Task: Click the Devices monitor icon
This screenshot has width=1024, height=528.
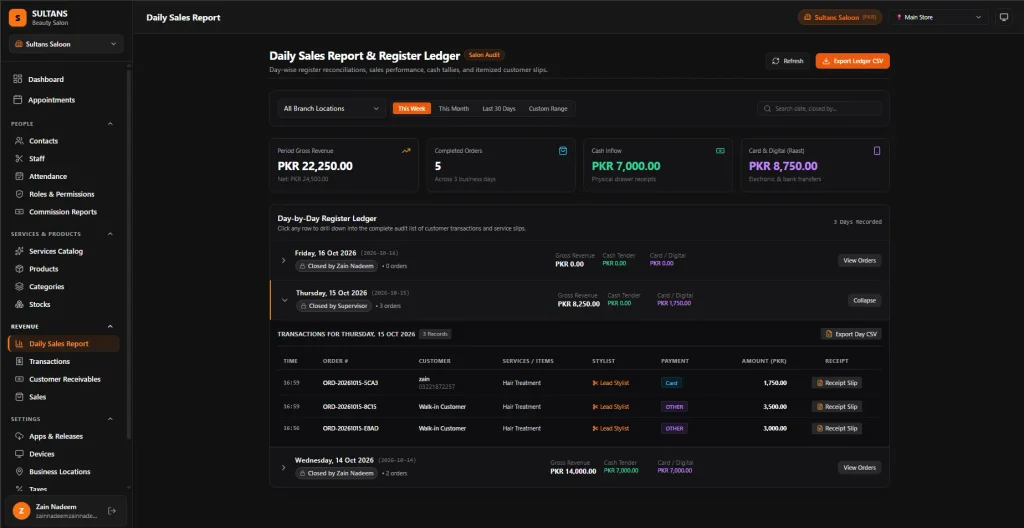Action: click(18, 454)
